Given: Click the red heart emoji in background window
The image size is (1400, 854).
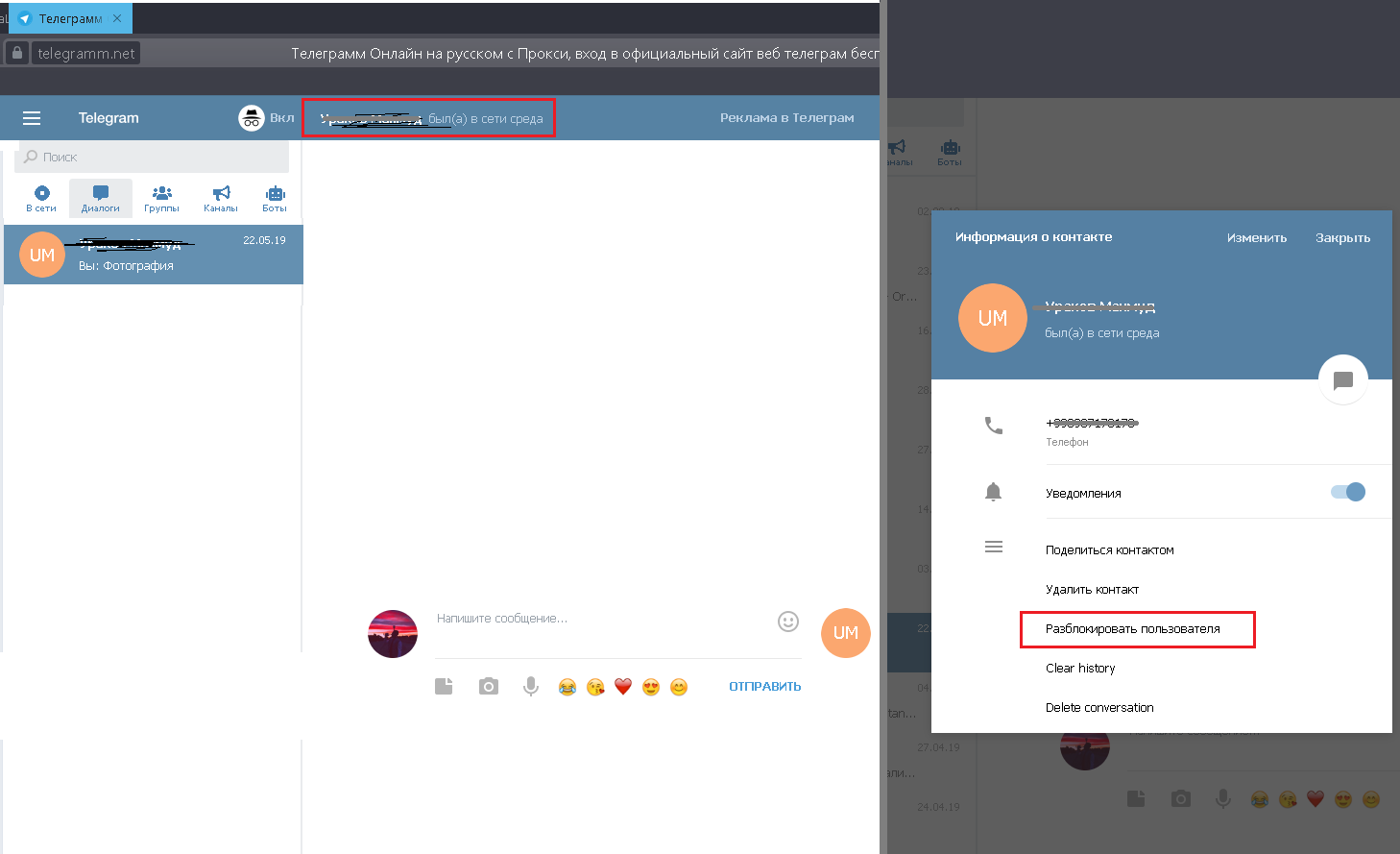Looking at the screenshot, I should tap(1316, 799).
